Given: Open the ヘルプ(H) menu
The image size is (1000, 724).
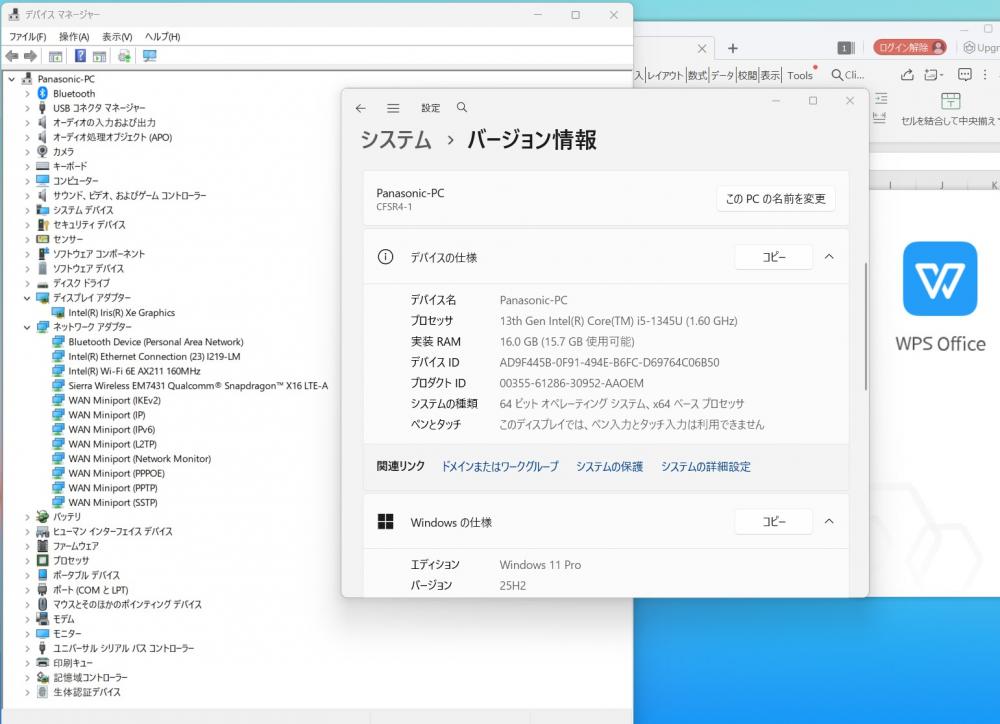Looking at the screenshot, I should [x=162, y=36].
